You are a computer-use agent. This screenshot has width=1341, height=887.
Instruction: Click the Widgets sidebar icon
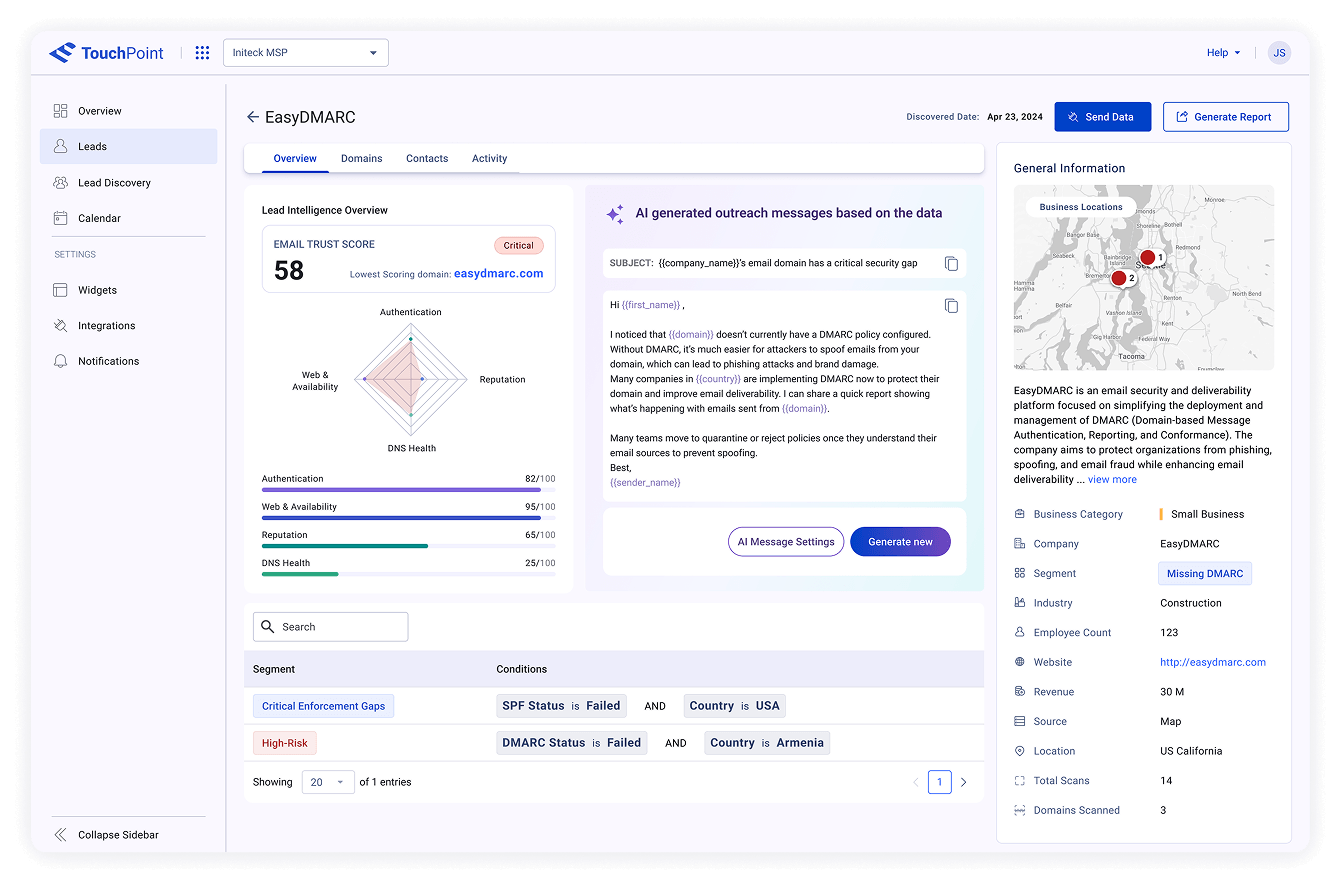(61, 290)
